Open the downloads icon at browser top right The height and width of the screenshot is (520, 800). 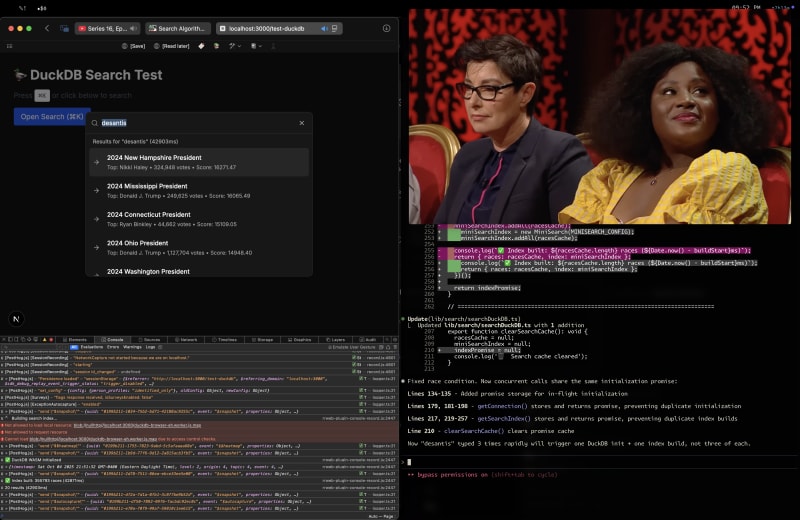coord(386,29)
